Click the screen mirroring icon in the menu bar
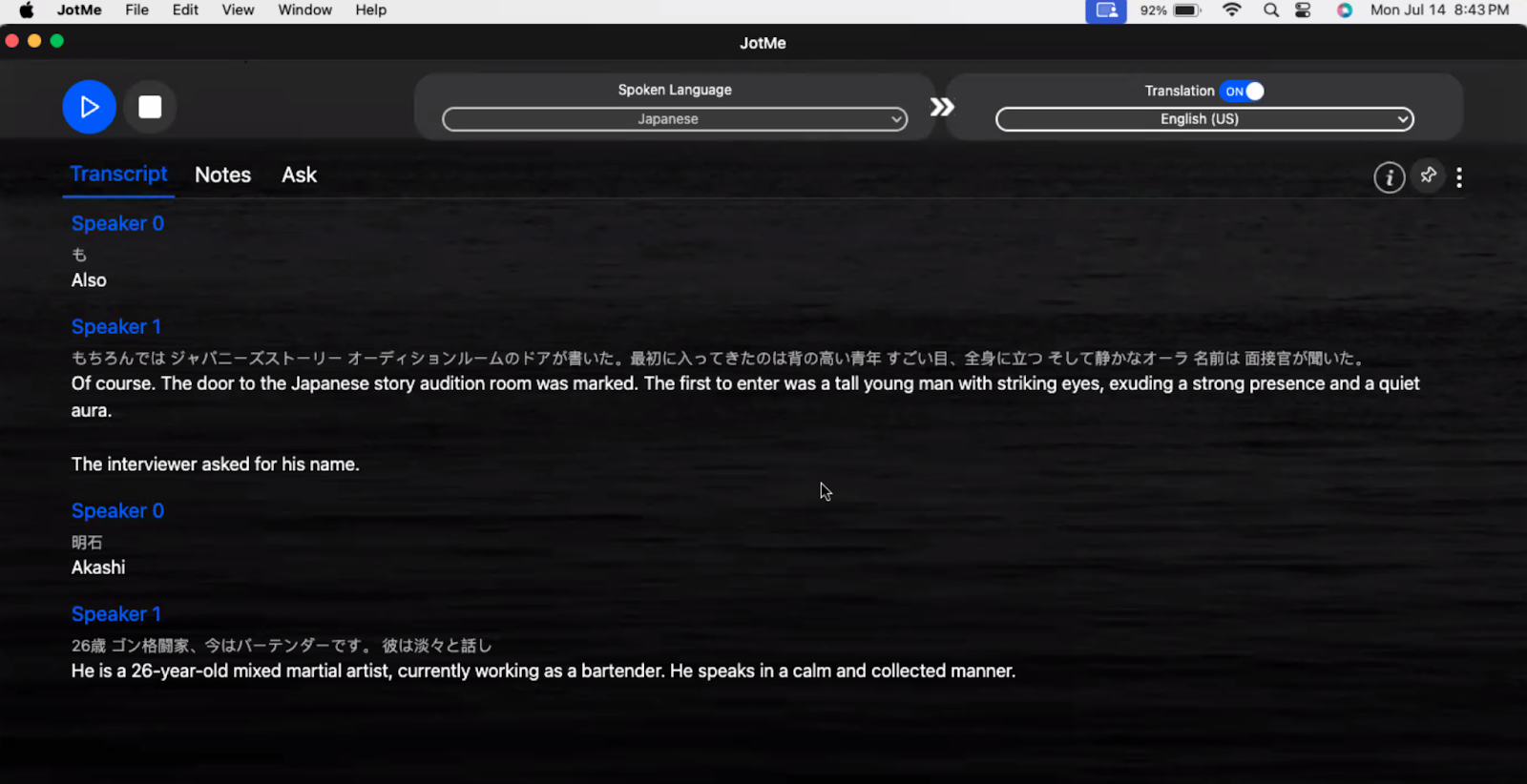Viewport: 1527px width, 784px height. click(1106, 10)
